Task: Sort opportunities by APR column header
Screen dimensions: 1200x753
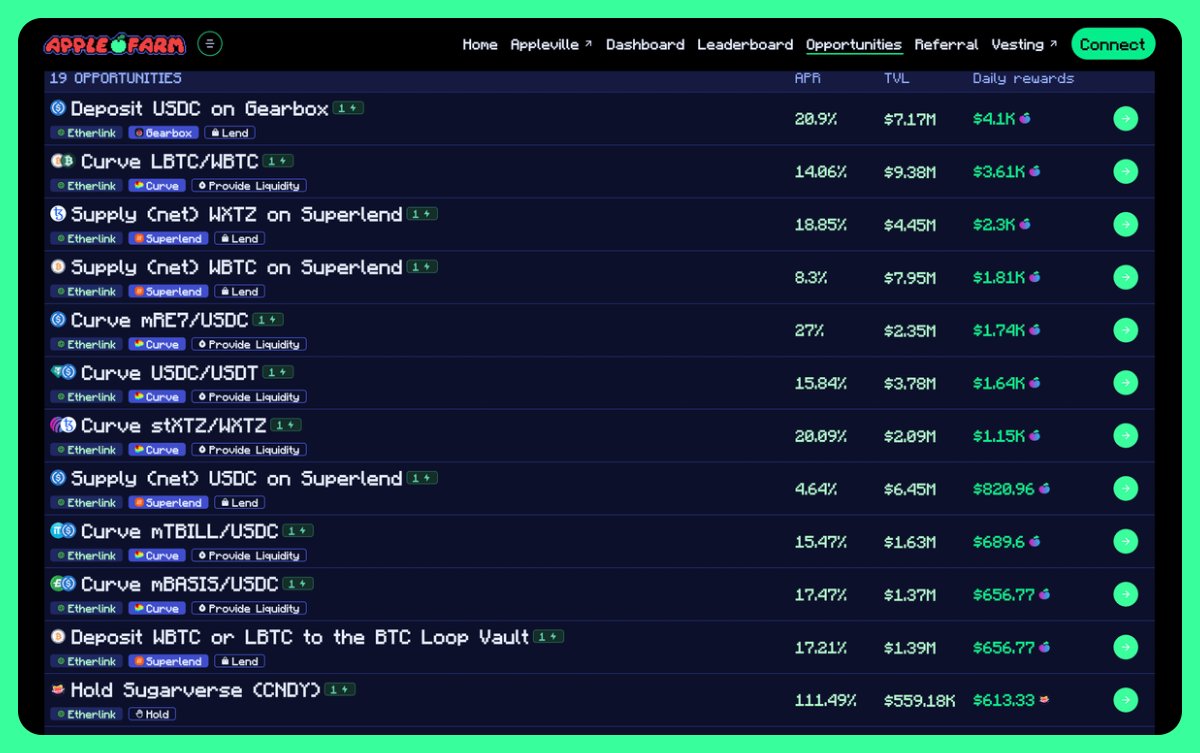Action: point(807,78)
